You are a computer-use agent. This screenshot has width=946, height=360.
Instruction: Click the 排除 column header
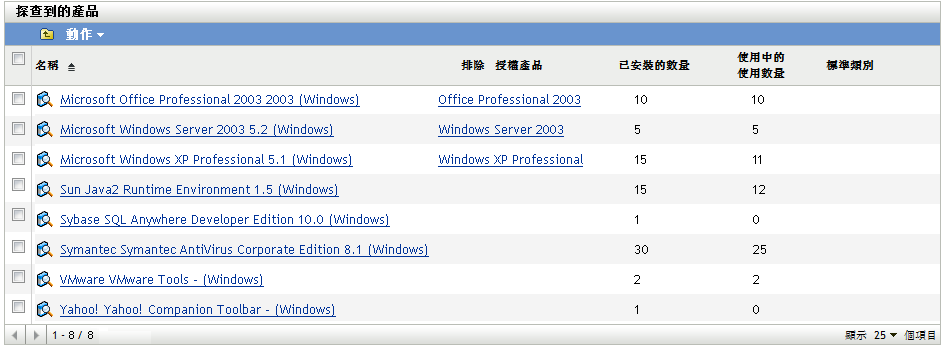[x=473, y=66]
